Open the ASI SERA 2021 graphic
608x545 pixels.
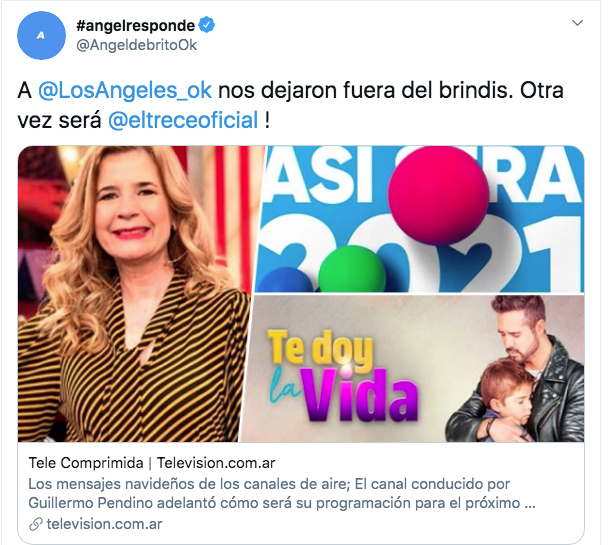(421, 219)
